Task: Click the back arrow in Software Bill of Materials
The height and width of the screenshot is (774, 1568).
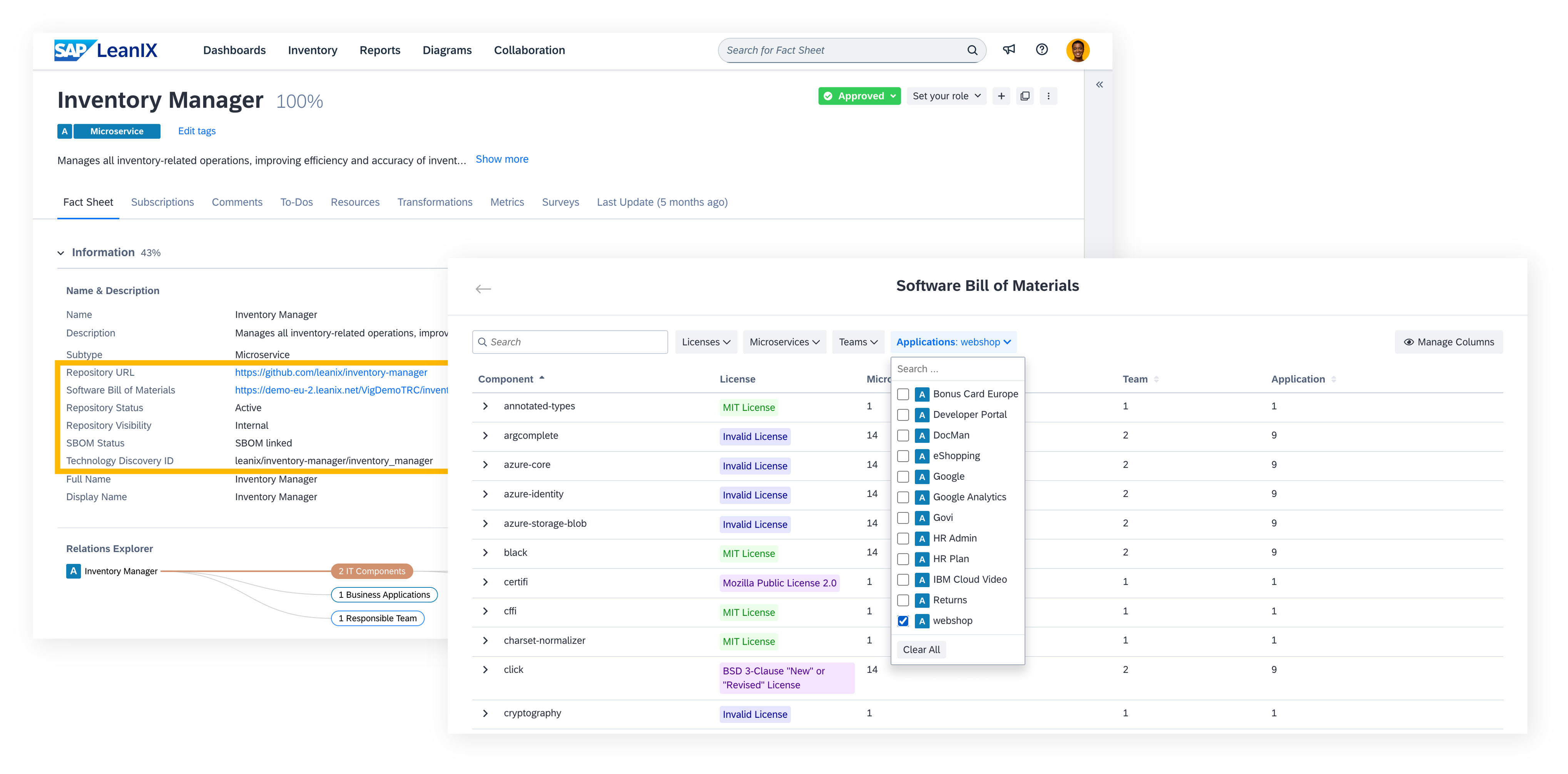Action: point(483,289)
